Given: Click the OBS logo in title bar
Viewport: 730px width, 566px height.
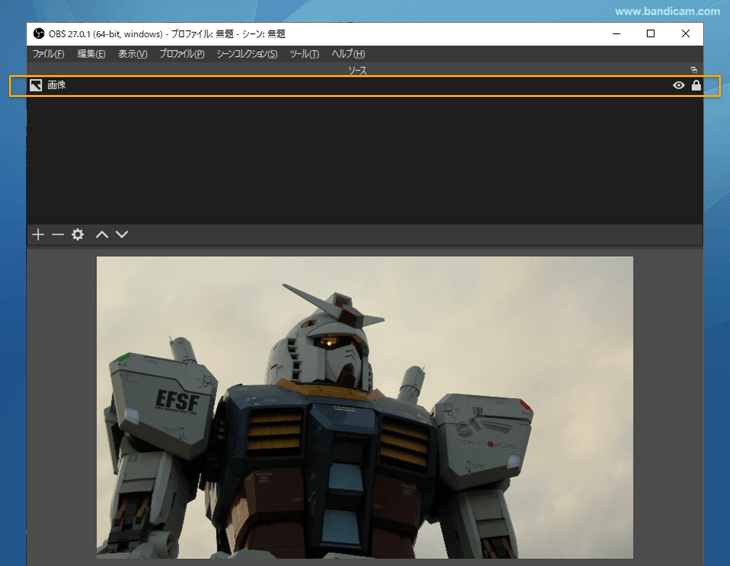Looking at the screenshot, I should pos(39,34).
